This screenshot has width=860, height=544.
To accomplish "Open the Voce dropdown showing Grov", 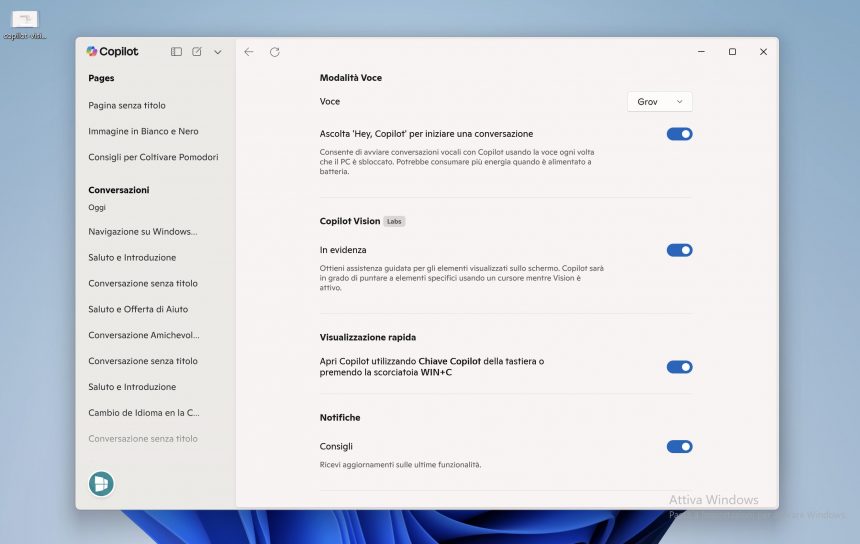I will pyautogui.click(x=660, y=102).
